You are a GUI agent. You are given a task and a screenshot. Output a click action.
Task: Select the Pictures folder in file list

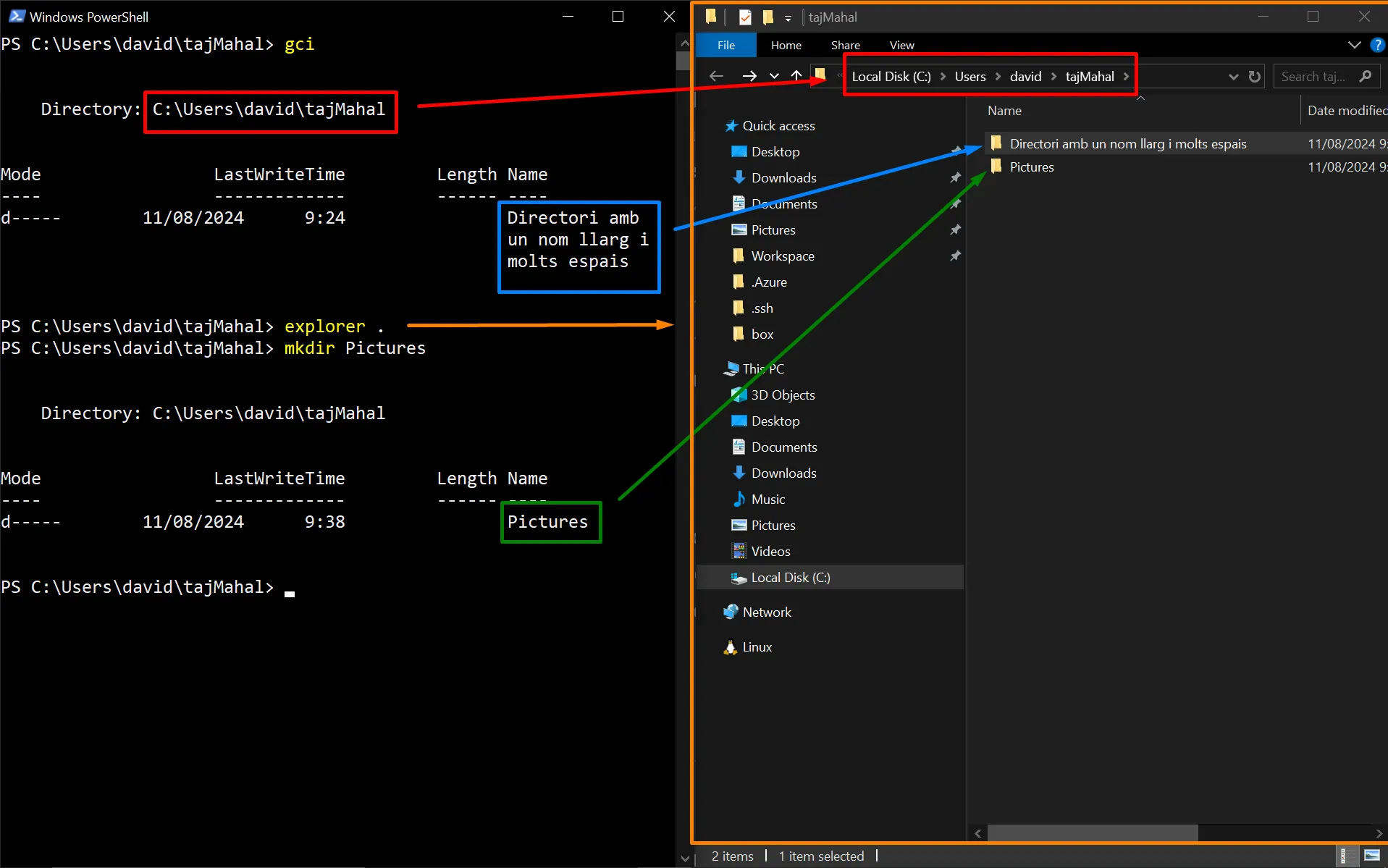click(1031, 167)
